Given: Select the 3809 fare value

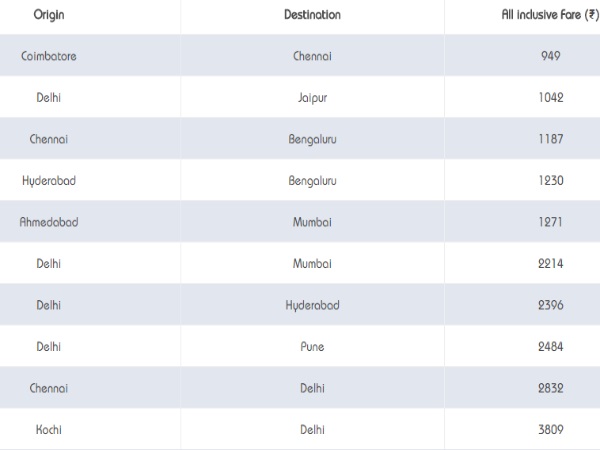Looking at the screenshot, I should 550,430.
